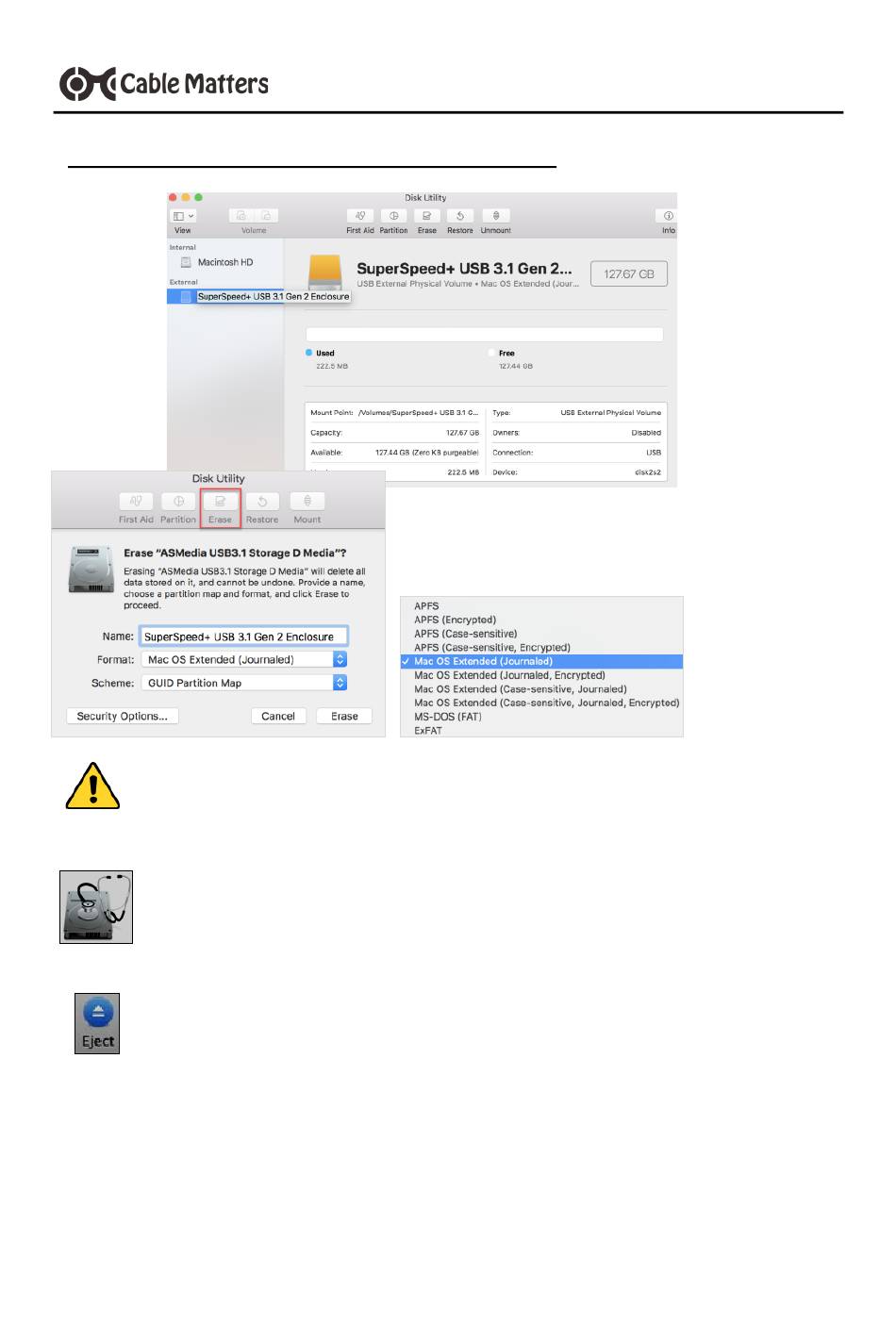Click the Cable Matters logo
This screenshot has height=1323, width=896.
tap(164, 84)
